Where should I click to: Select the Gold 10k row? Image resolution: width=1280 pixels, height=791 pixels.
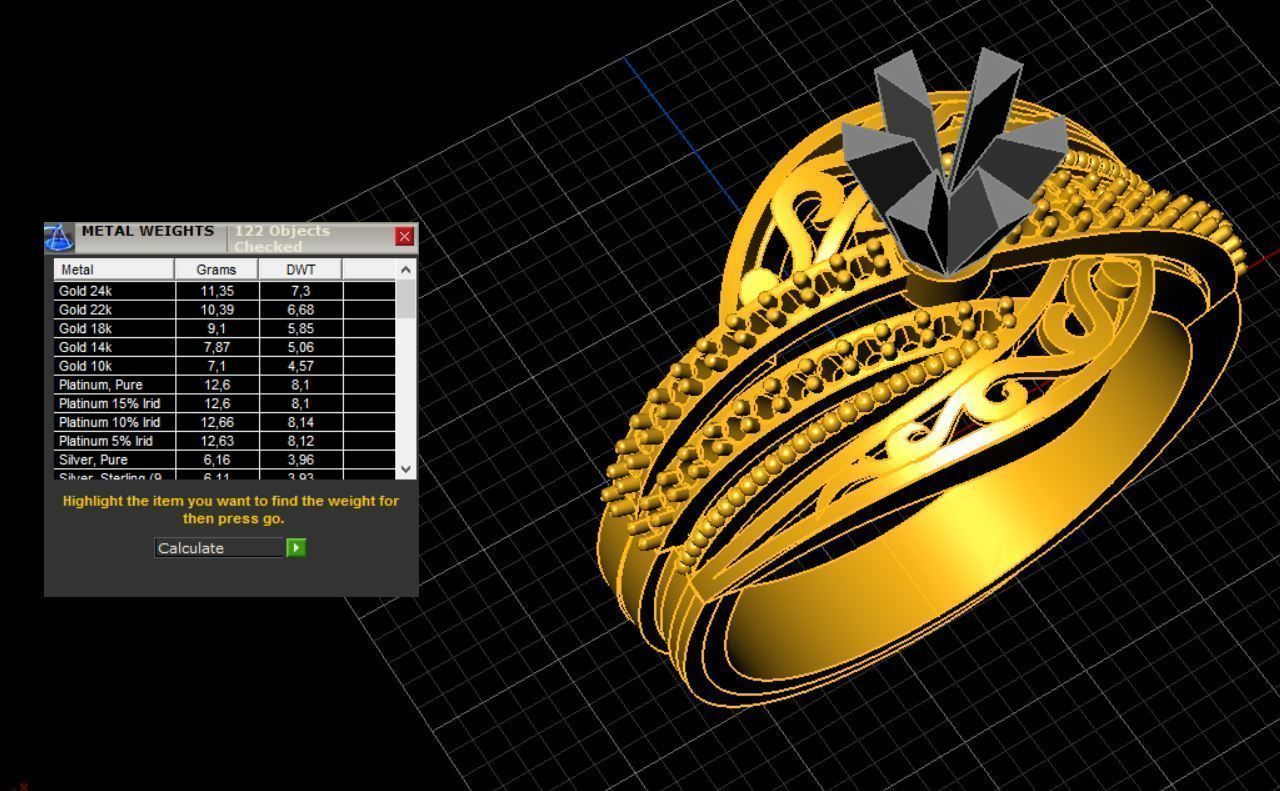(x=225, y=366)
